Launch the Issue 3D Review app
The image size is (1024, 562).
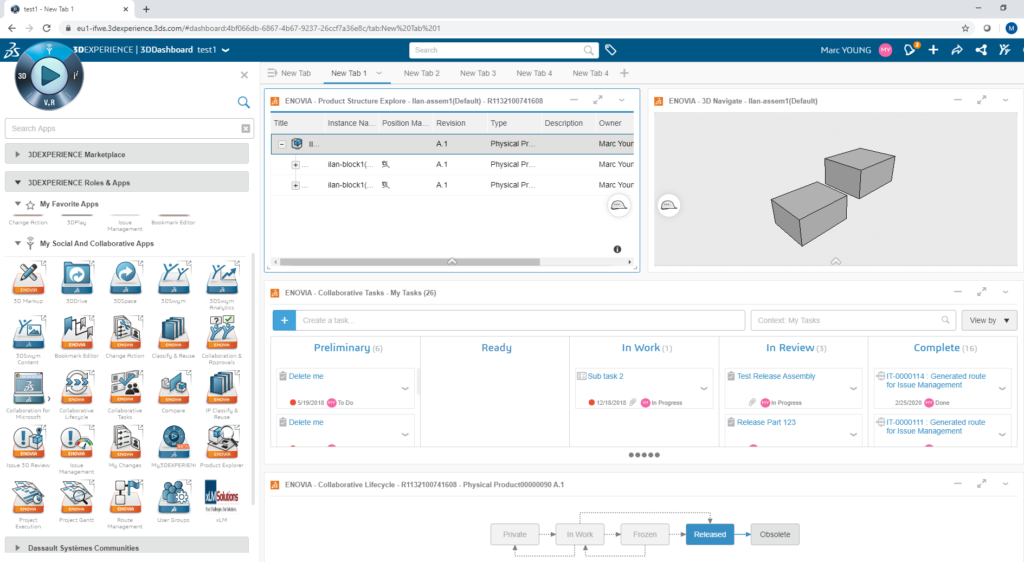(28, 443)
